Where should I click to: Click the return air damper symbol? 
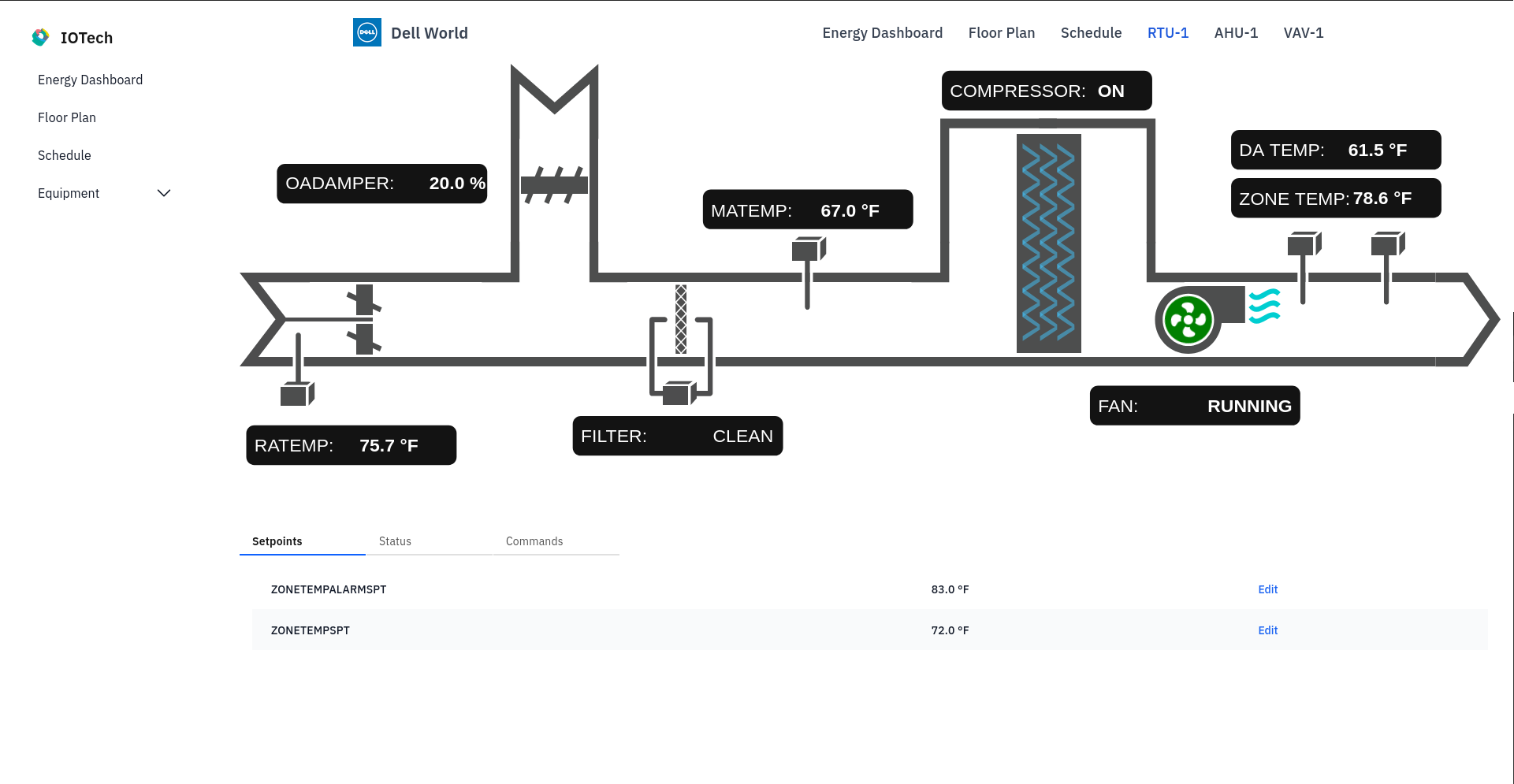tap(364, 319)
